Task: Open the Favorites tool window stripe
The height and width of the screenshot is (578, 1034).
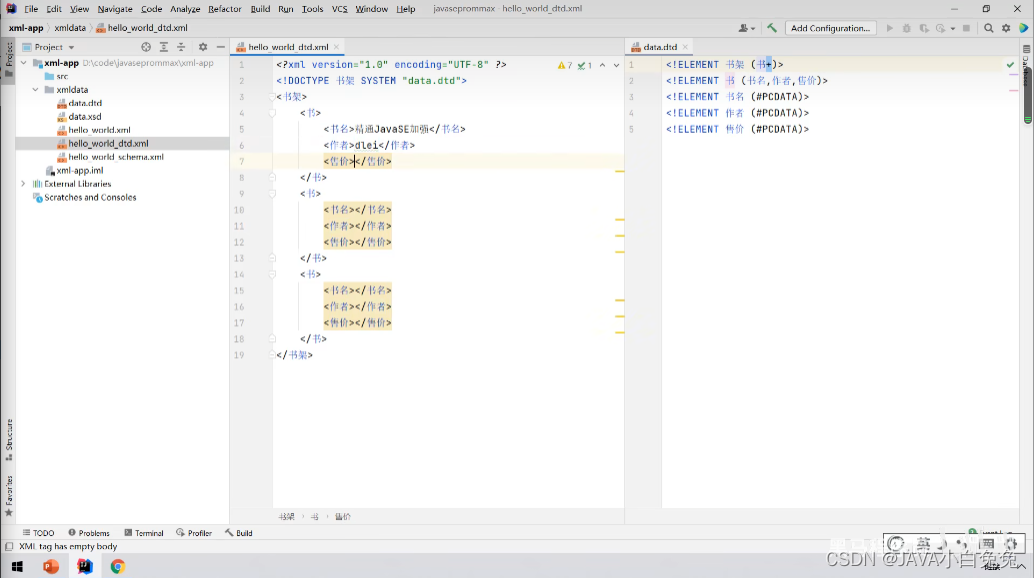Action: [x=9, y=496]
